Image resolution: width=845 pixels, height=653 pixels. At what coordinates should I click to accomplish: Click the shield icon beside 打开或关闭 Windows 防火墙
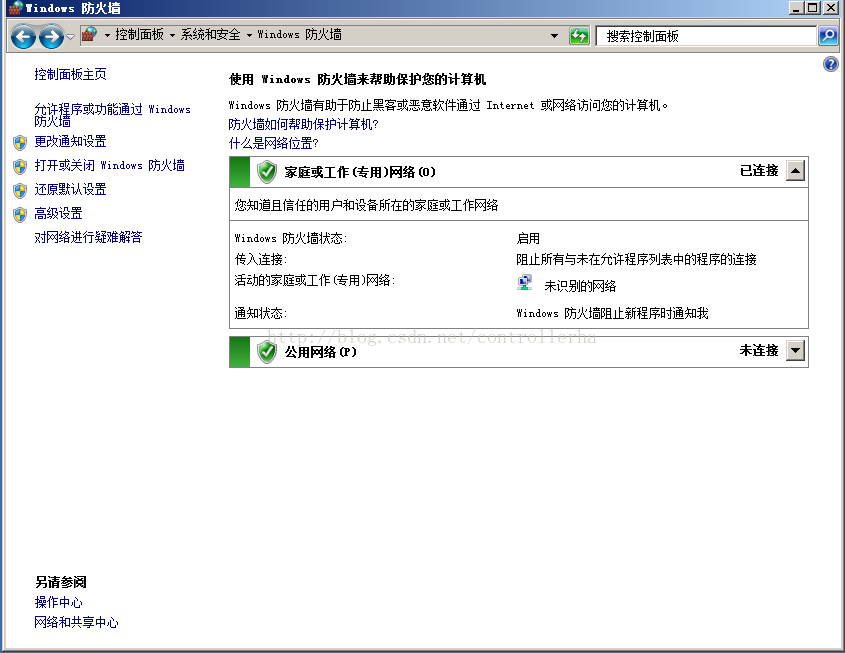click(x=20, y=166)
